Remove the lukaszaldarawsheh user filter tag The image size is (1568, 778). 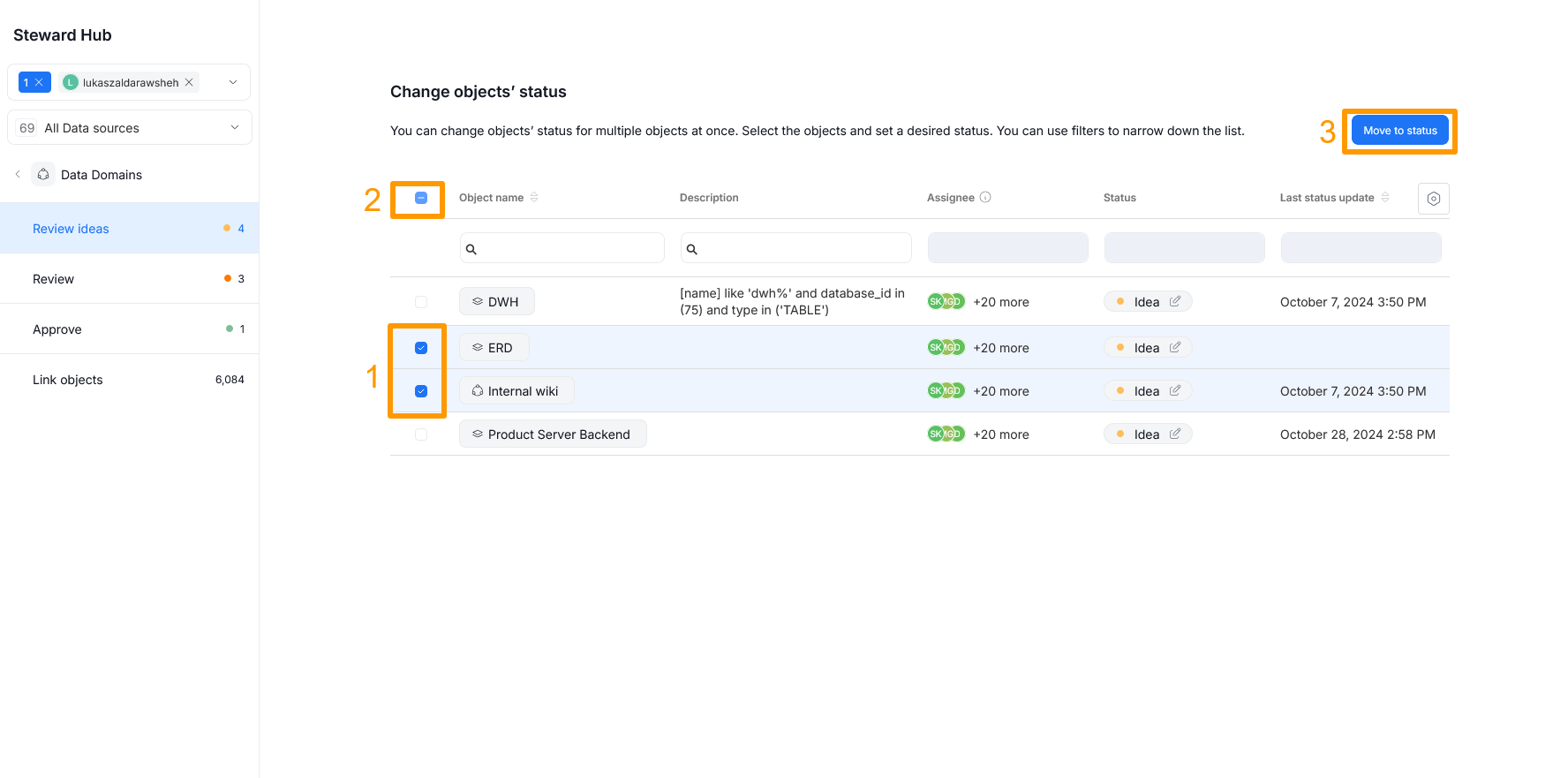189,82
